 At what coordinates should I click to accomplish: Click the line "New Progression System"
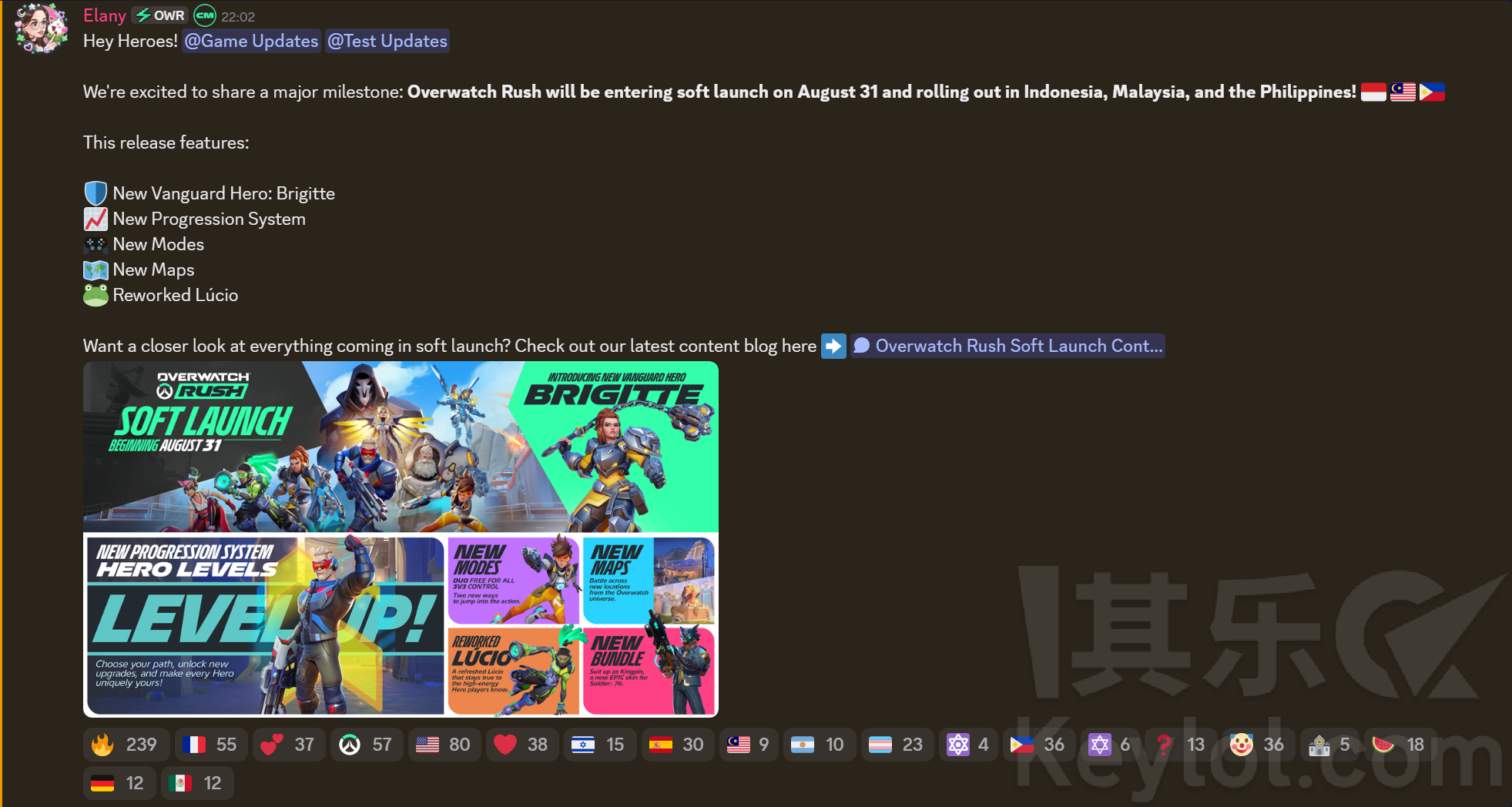tap(209, 219)
